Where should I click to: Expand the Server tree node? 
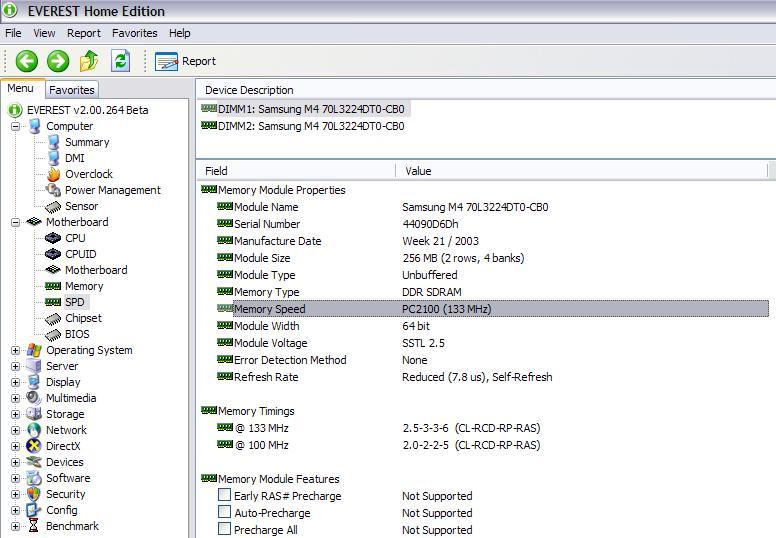[x=15, y=366]
